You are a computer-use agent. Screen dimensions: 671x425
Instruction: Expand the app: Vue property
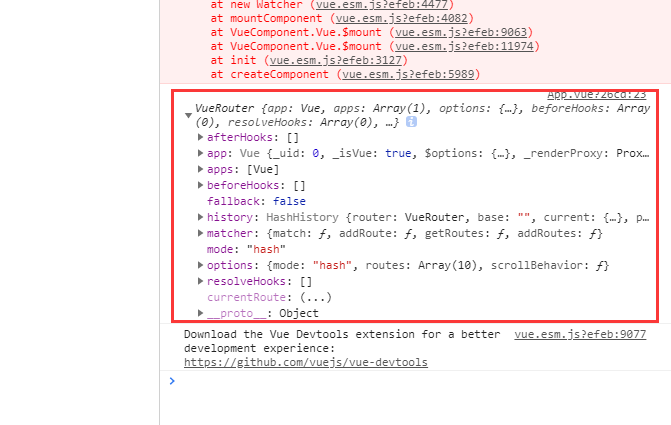(200, 153)
